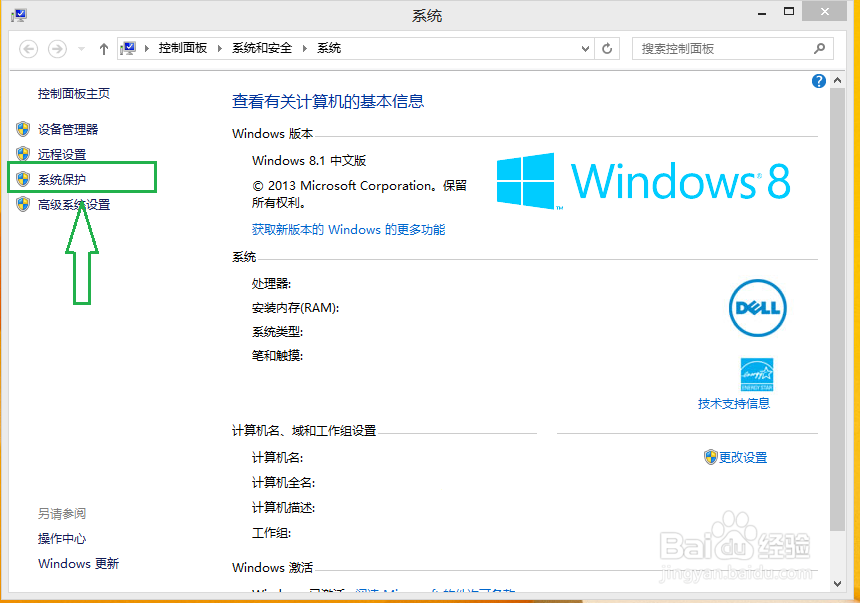
Task: Click the shield icon beside 系统保护
Action: 23,179
